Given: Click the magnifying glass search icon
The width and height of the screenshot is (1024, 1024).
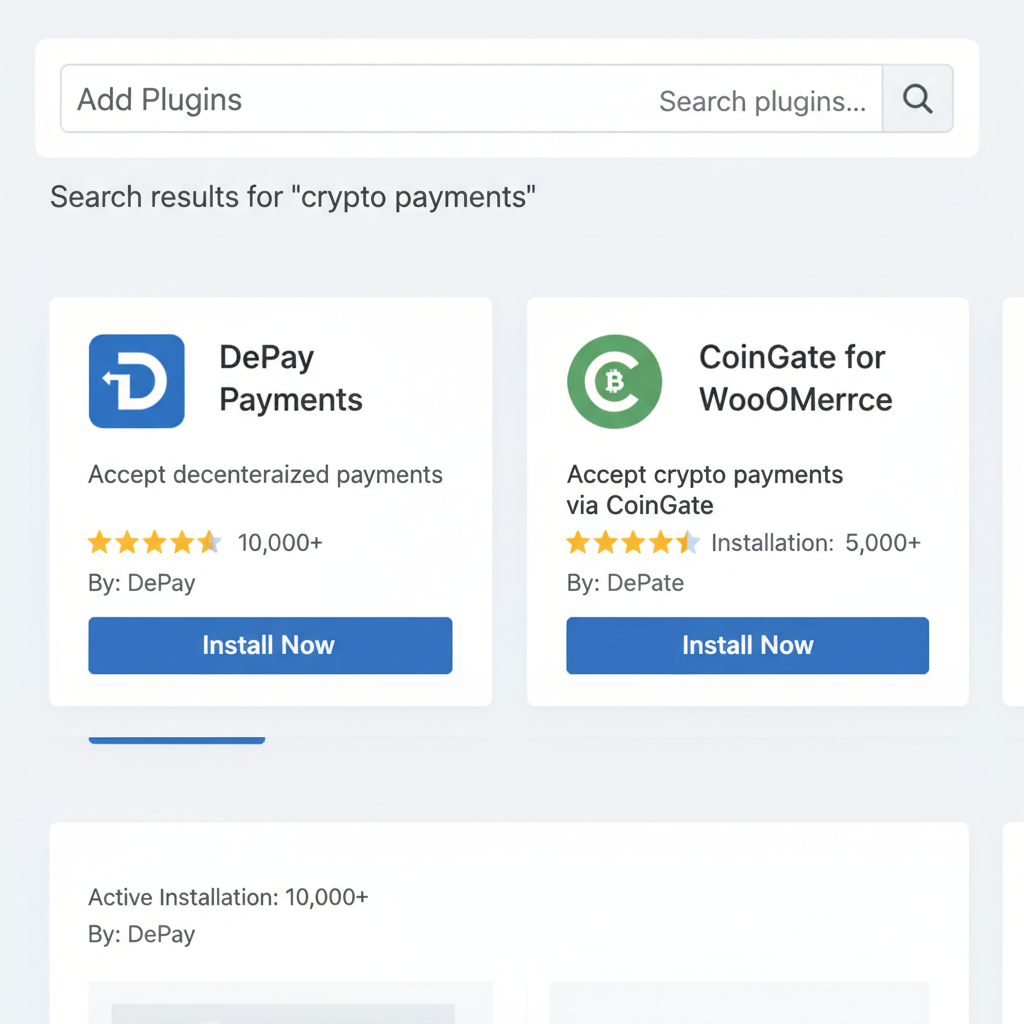Looking at the screenshot, I should [x=917, y=99].
